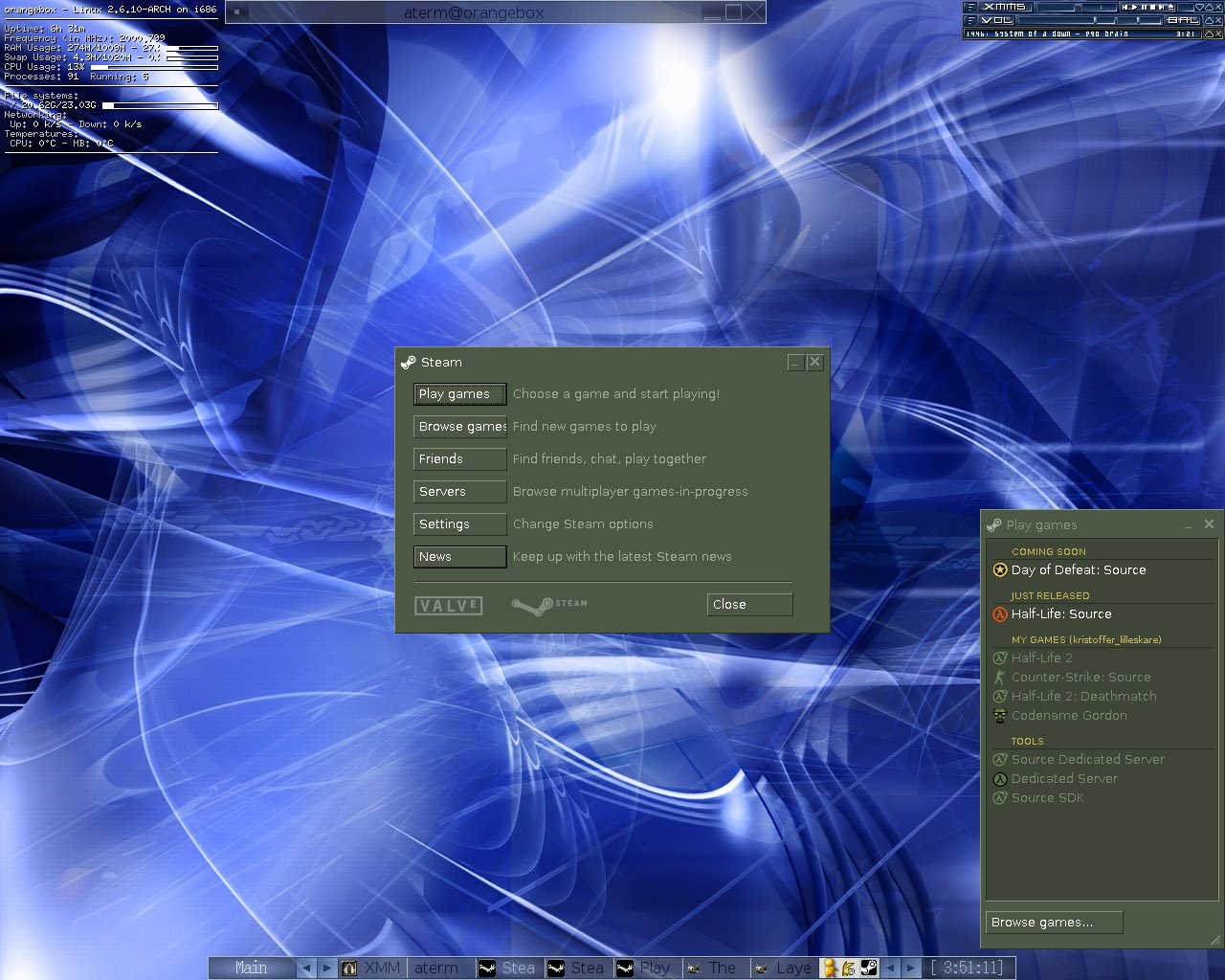Click the yellow buddy tray icon
The image size is (1225, 980).
pyautogui.click(x=830, y=968)
